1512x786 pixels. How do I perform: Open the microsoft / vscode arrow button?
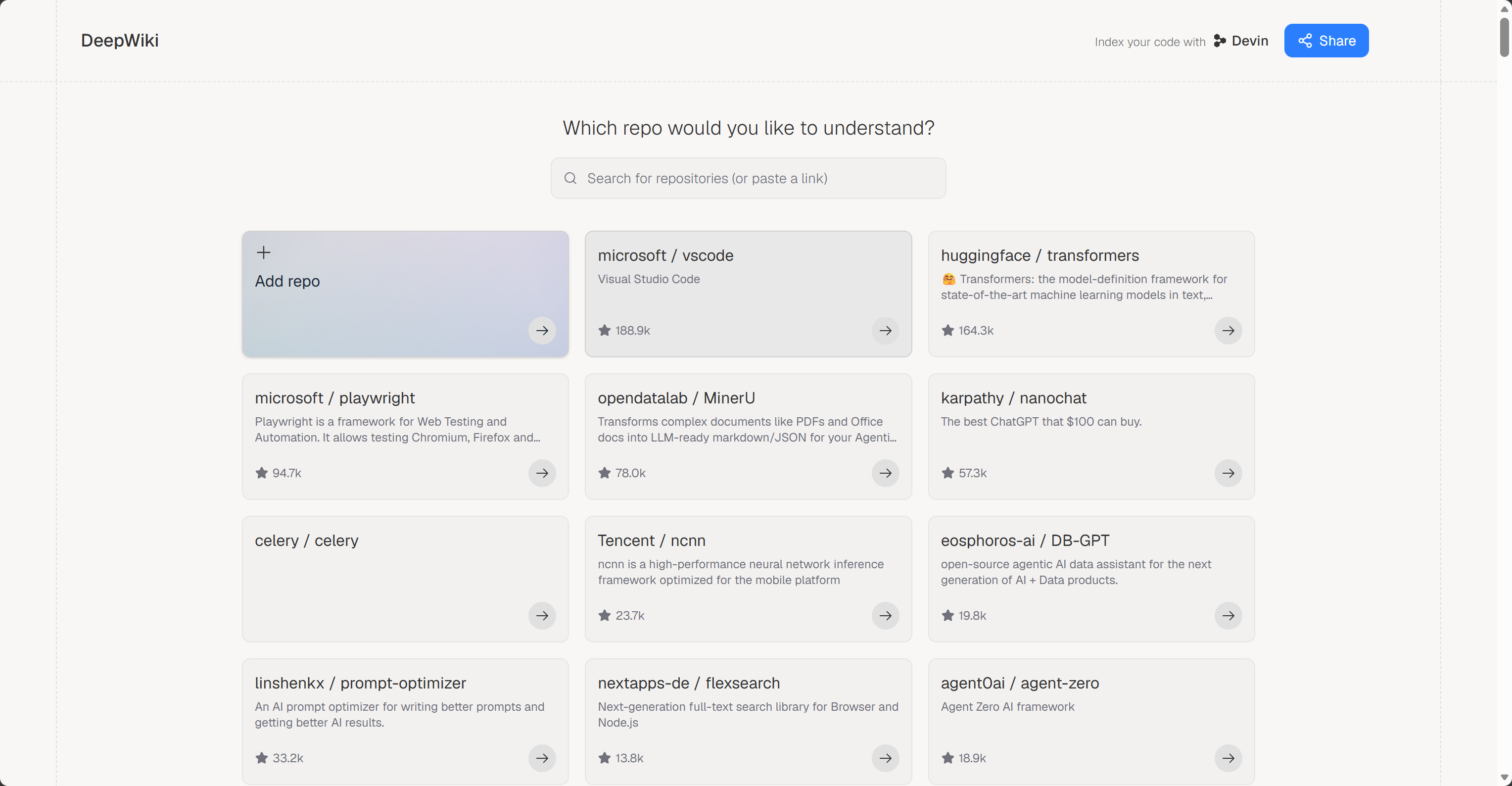point(885,331)
